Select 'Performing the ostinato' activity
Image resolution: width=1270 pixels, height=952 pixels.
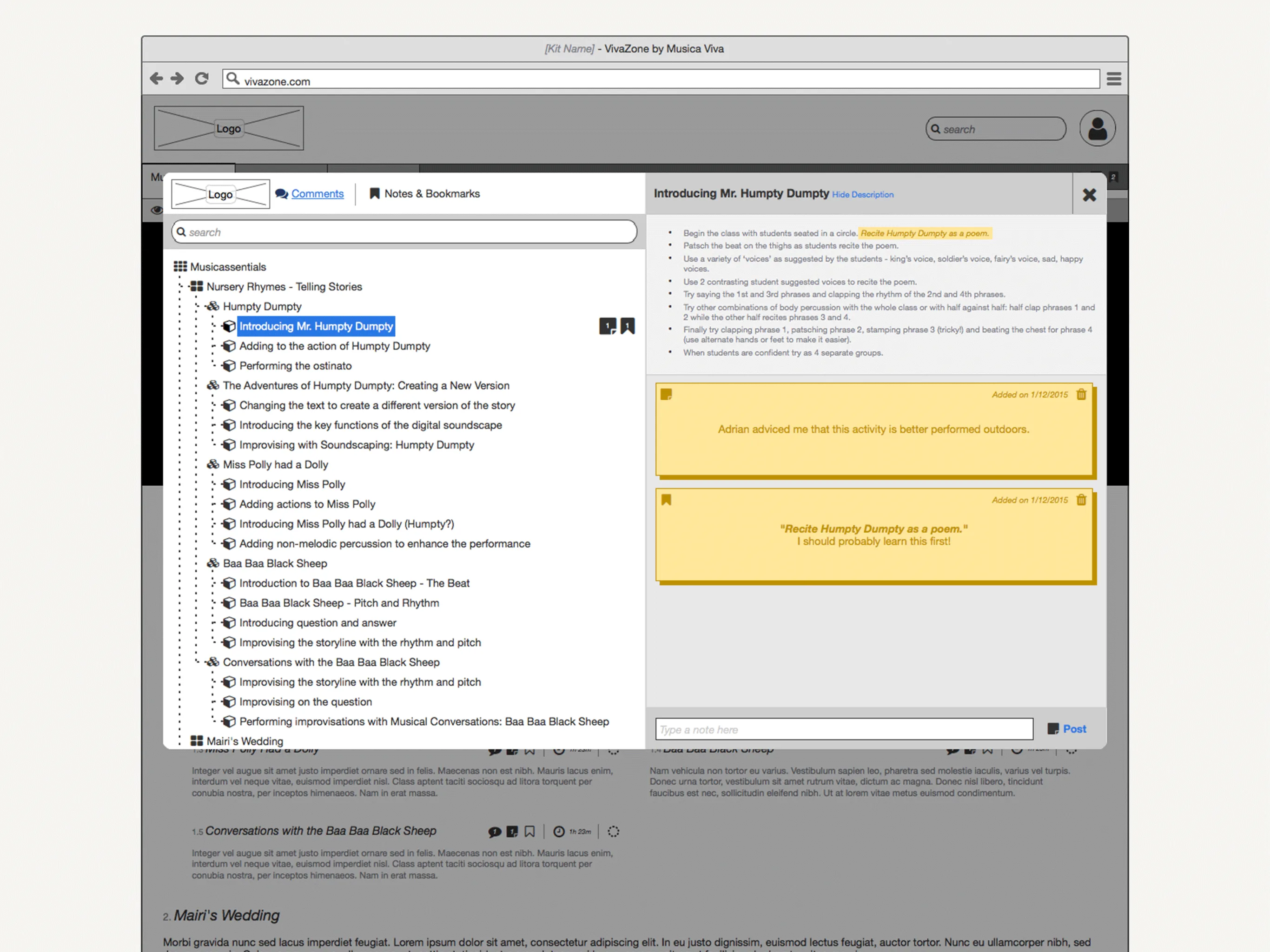(x=295, y=366)
